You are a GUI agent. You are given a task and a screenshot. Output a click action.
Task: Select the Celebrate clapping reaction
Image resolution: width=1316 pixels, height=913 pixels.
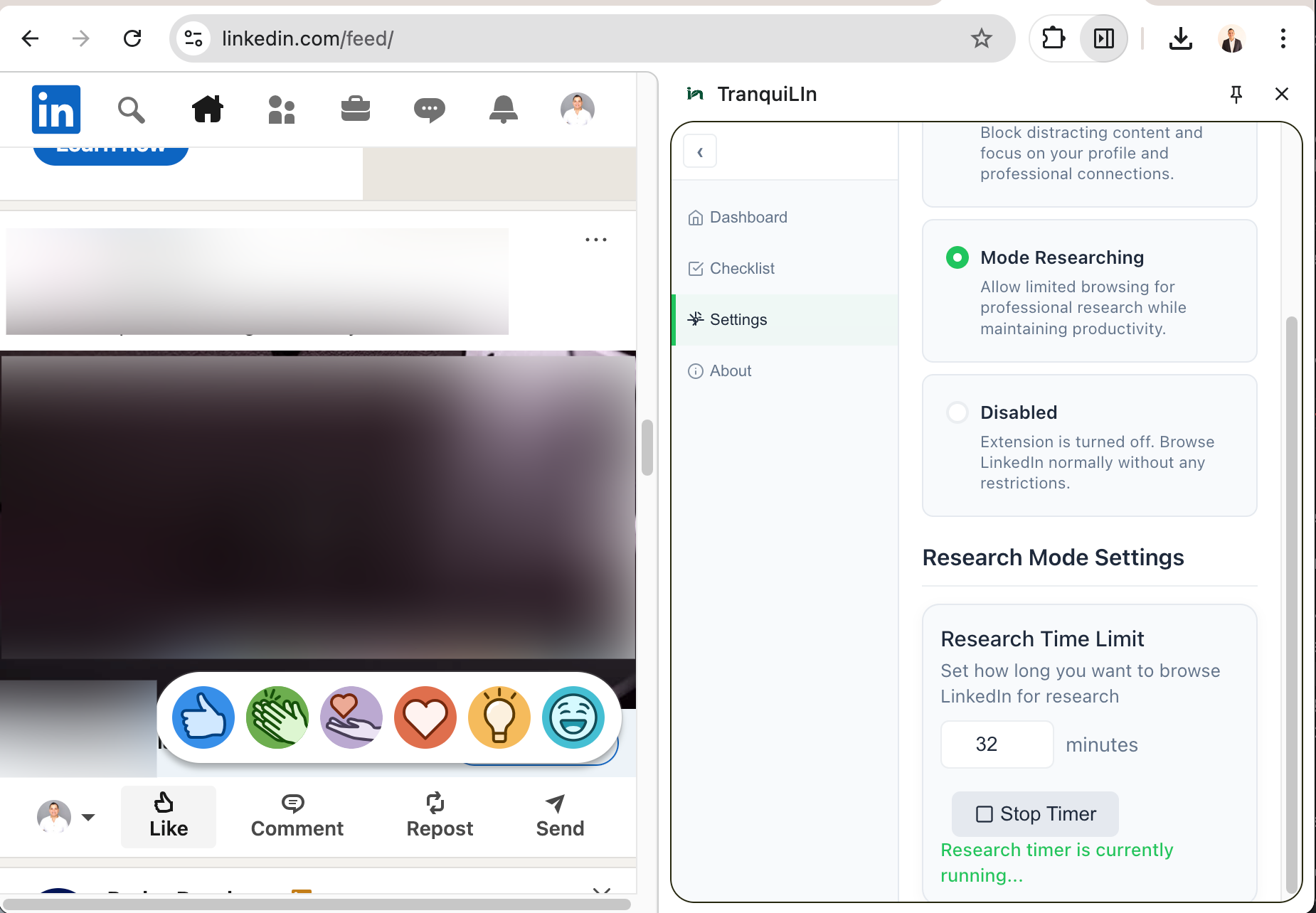click(277, 717)
